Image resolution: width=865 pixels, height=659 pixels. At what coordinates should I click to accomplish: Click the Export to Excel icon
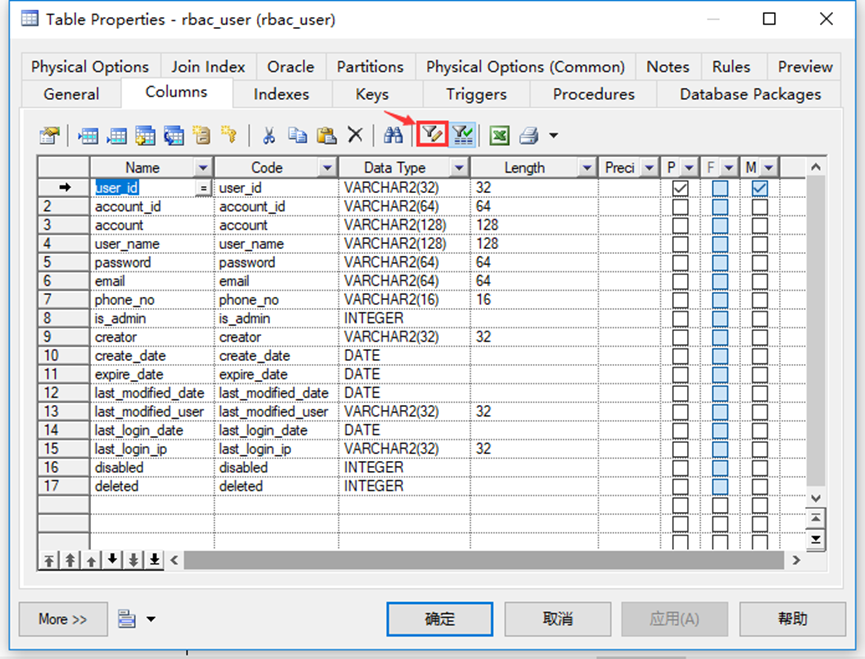(x=499, y=135)
